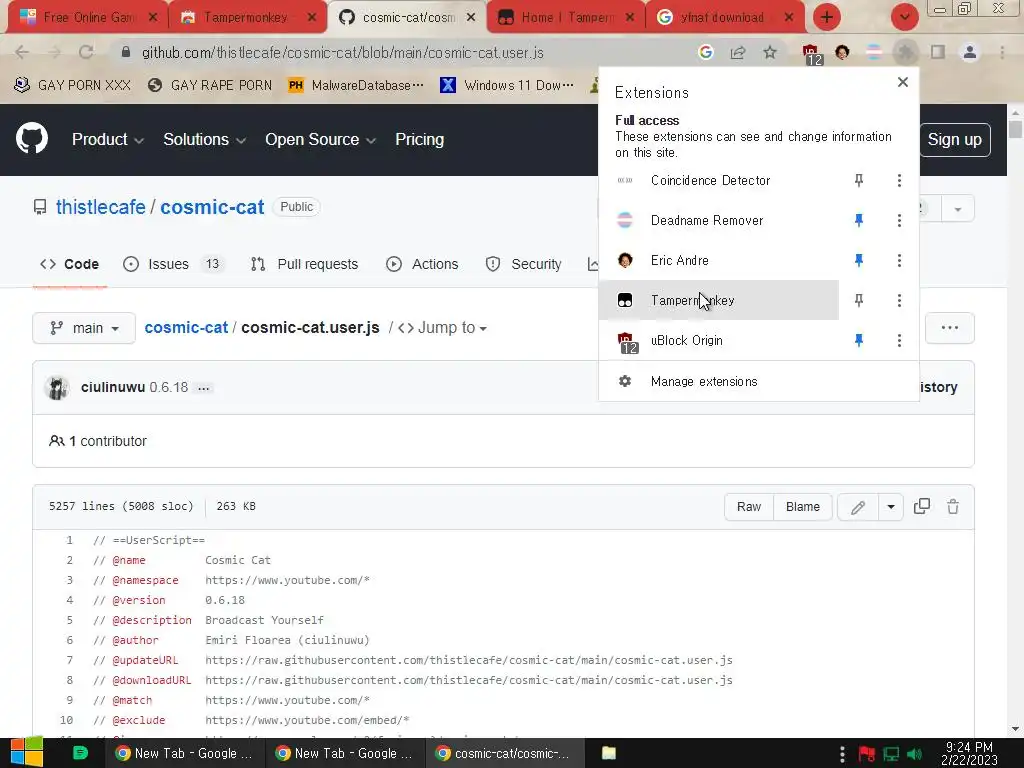Delete this file with trash icon

tap(953, 506)
